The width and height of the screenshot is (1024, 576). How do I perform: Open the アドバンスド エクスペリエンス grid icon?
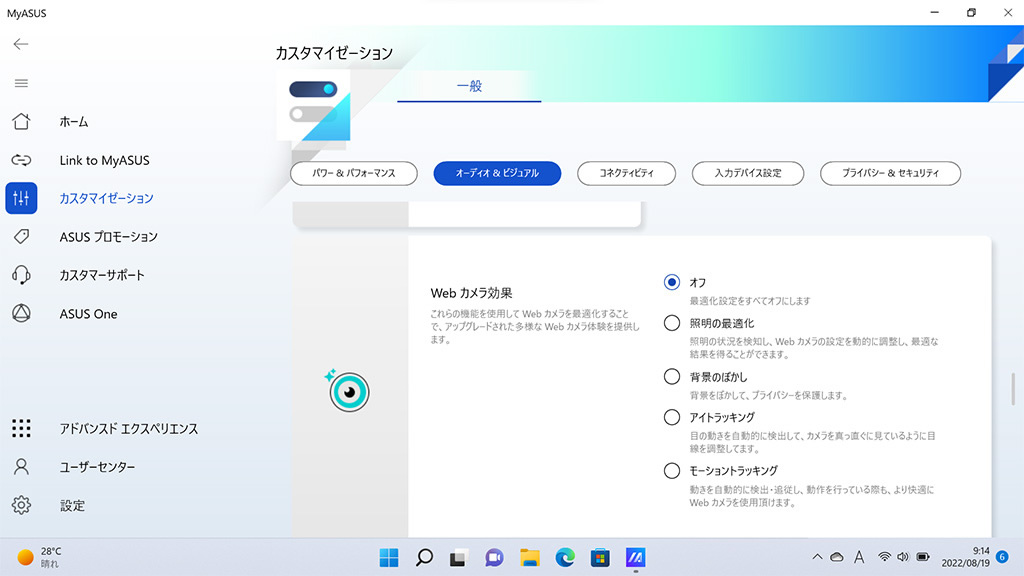(21, 428)
